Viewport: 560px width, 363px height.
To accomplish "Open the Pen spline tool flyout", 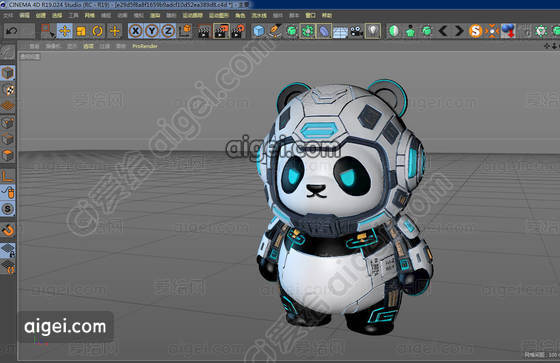I will coord(275,31).
